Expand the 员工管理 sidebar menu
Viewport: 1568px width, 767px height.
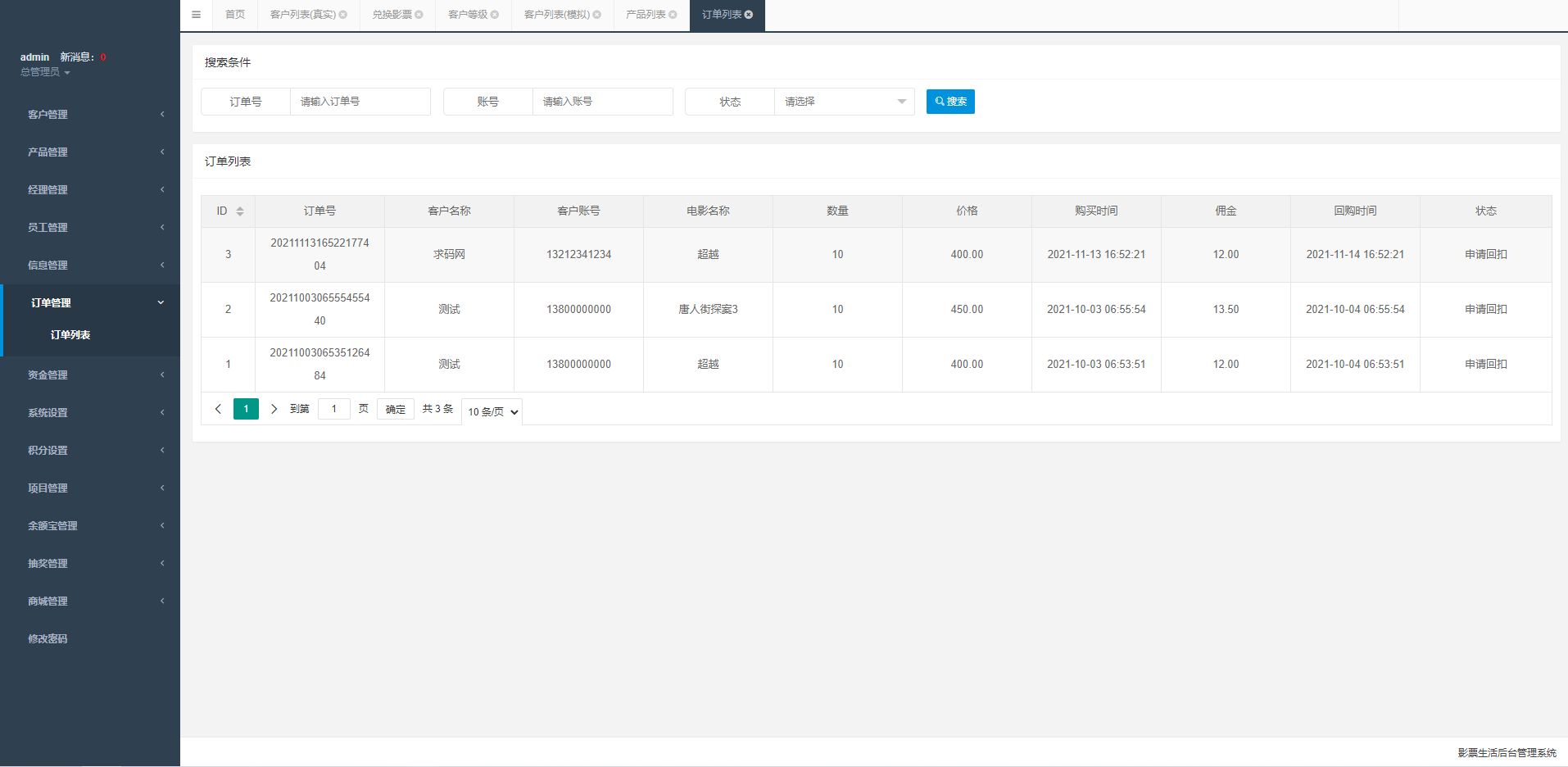[90, 228]
